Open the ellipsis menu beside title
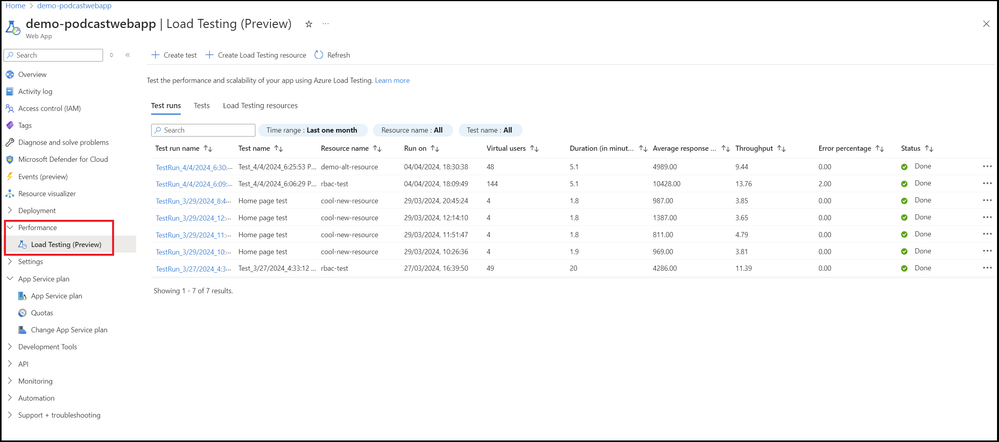999x442 pixels. pyautogui.click(x=326, y=24)
